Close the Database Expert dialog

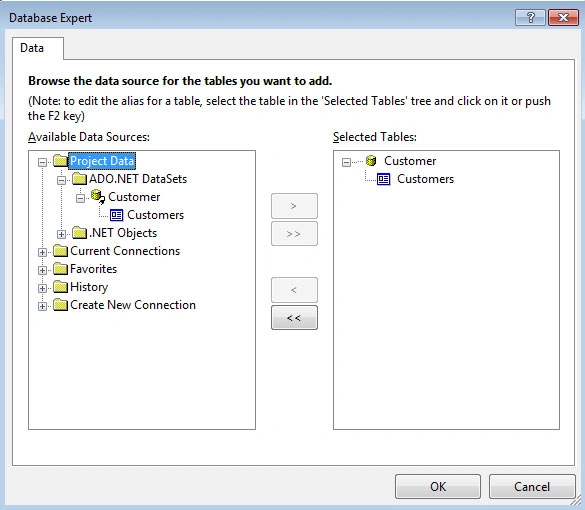point(563,18)
